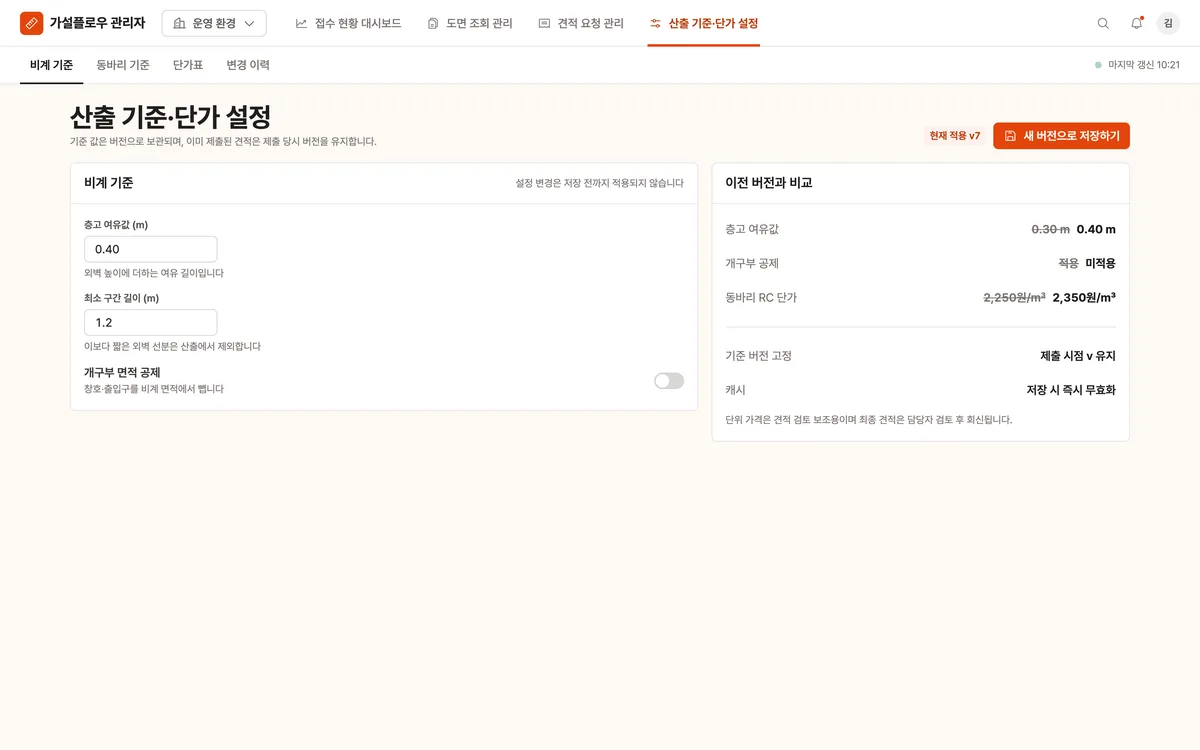Click the bold 0.40 m comparison value
Image resolution: width=1200 pixels, height=750 pixels.
pyautogui.click(x=1096, y=229)
